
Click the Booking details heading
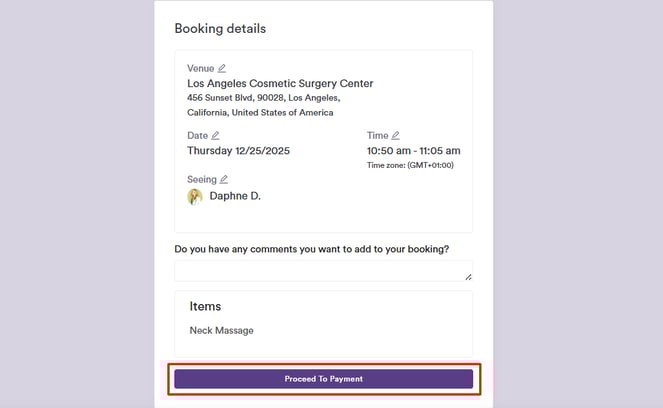[x=220, y=29]
